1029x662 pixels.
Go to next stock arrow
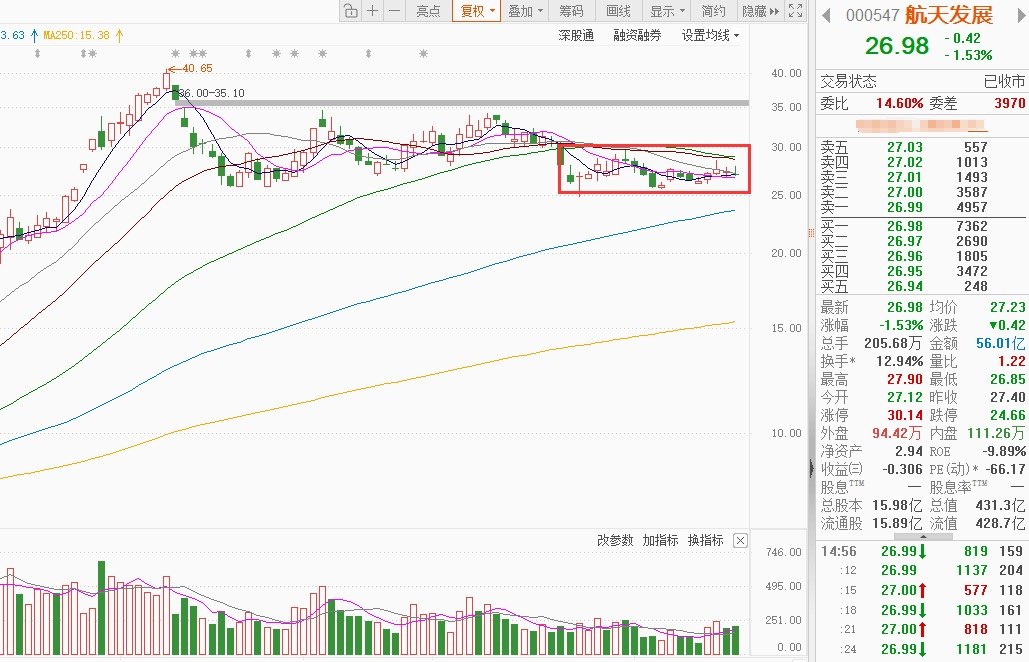click(x=1022, y=15)
